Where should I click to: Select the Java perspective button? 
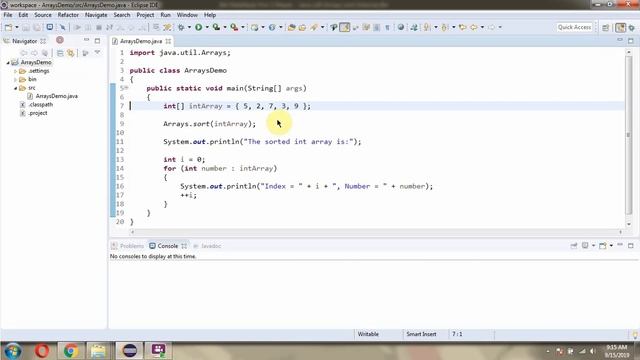[x=620, y=27]
